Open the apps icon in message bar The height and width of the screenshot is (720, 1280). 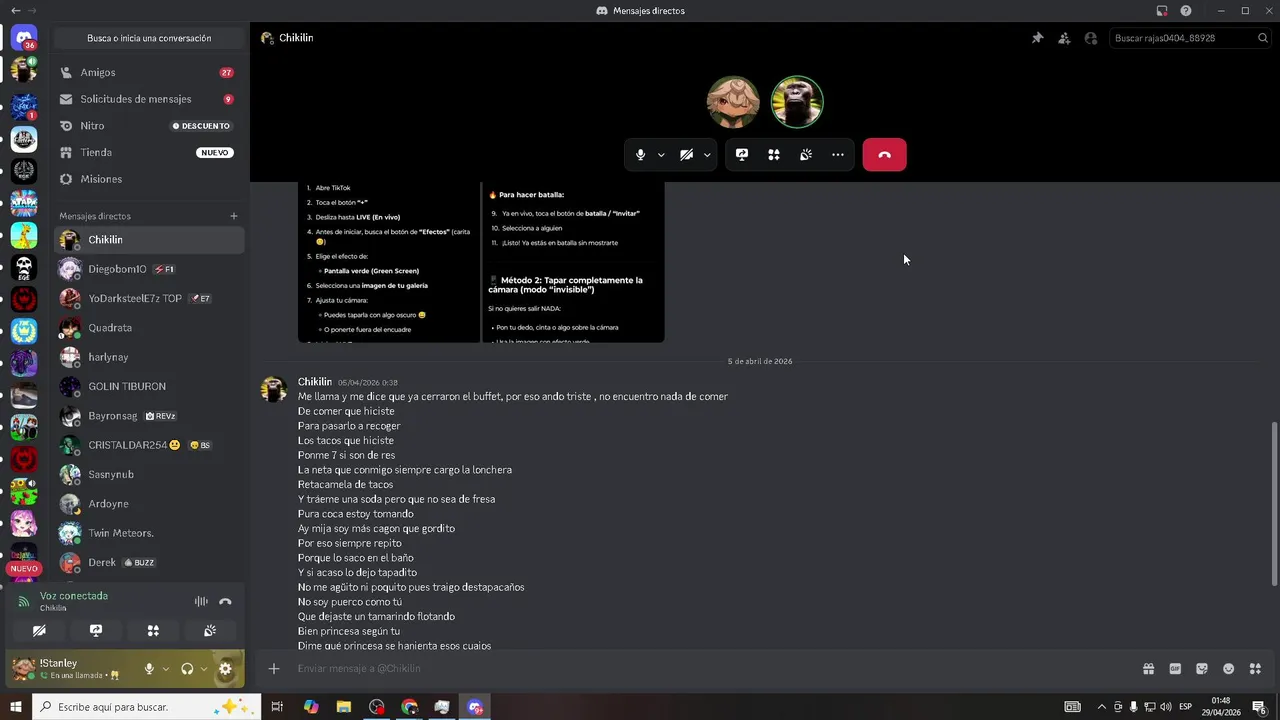(x=1256, y=669)
